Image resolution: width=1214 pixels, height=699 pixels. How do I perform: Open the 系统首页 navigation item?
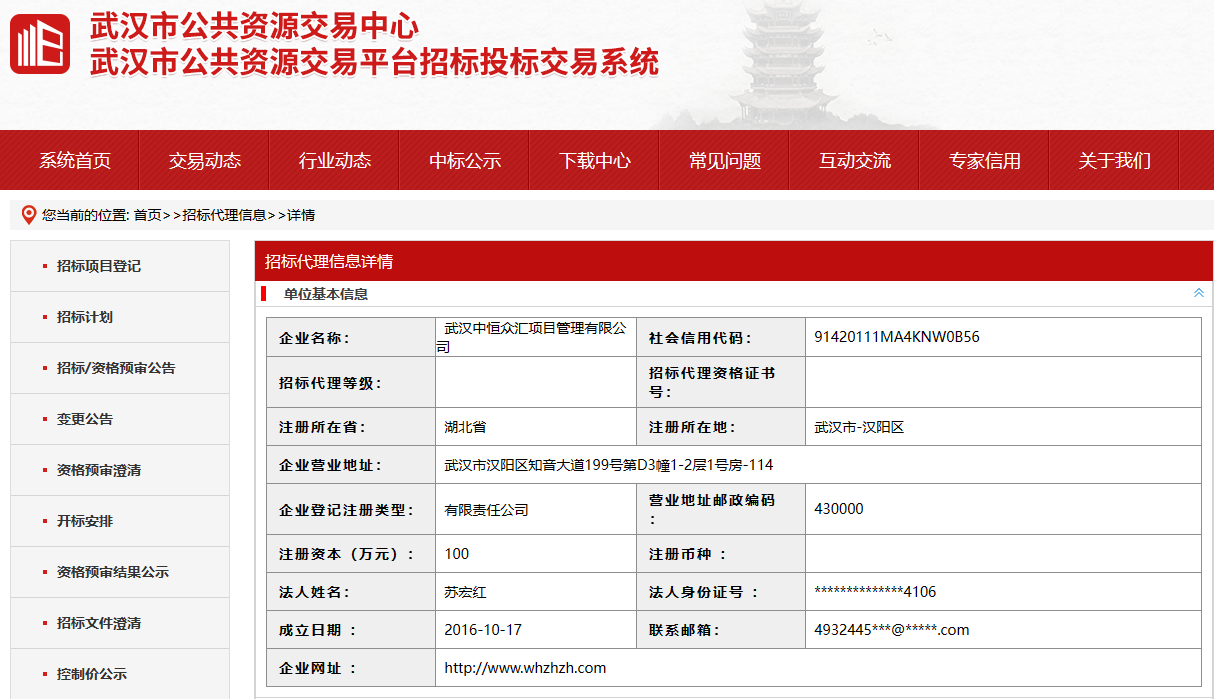pyautogui.click(x=75, y=160)
